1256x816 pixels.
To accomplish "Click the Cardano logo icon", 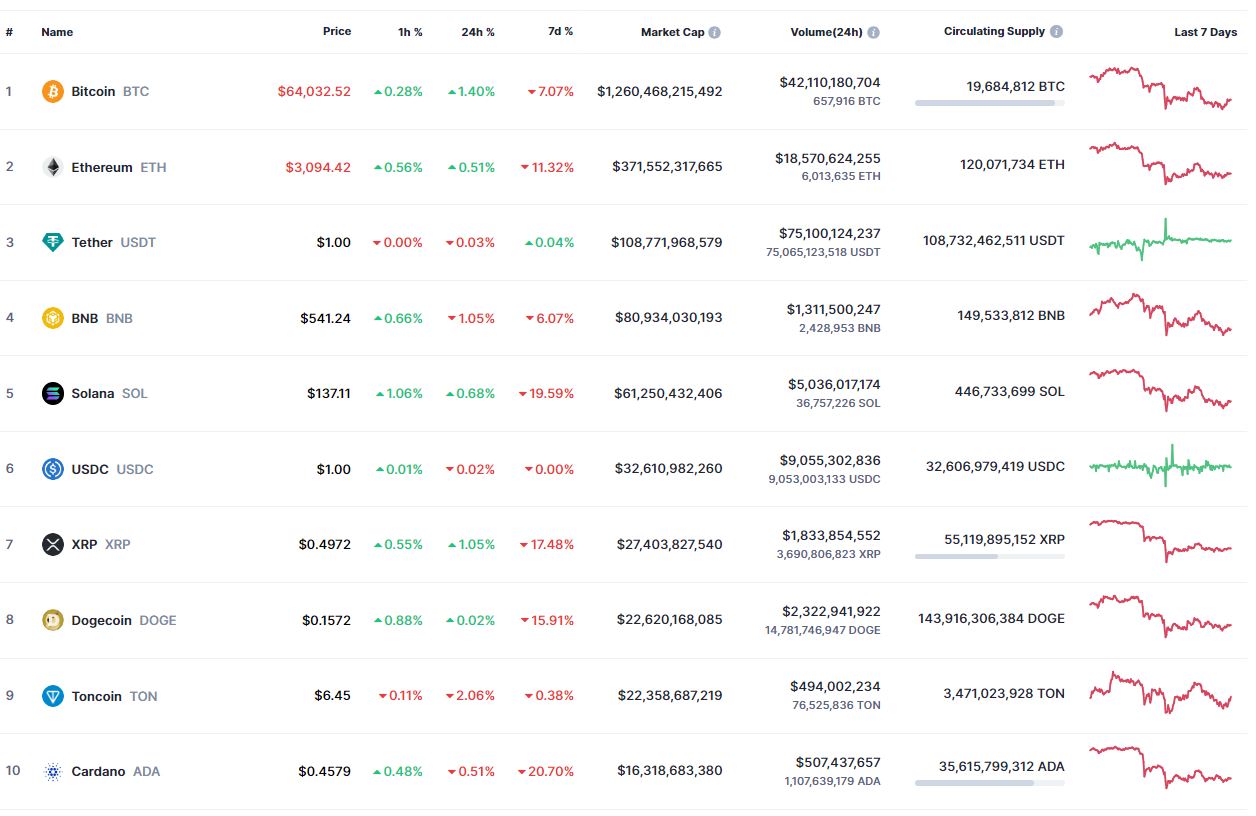I will [52, 771].
